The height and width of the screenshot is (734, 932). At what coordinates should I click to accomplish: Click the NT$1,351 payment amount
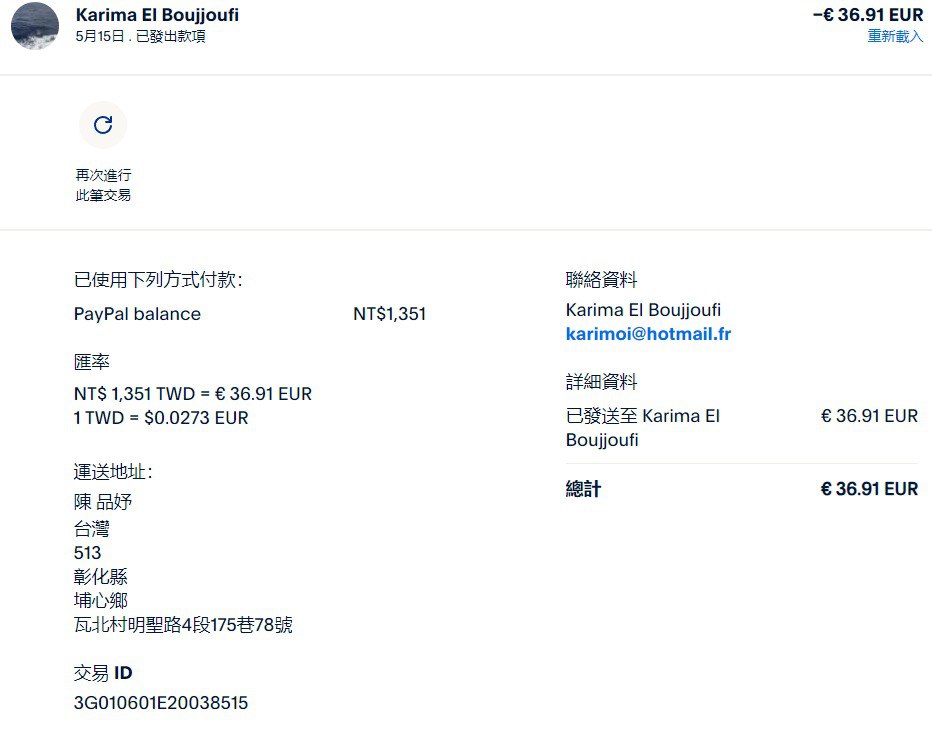tap(389, 314)
